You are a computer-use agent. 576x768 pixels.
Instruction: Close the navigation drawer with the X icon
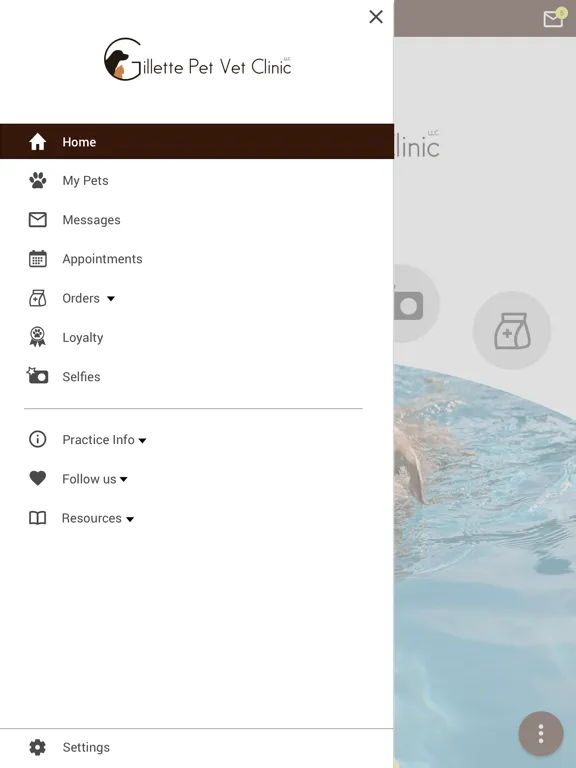376,17
